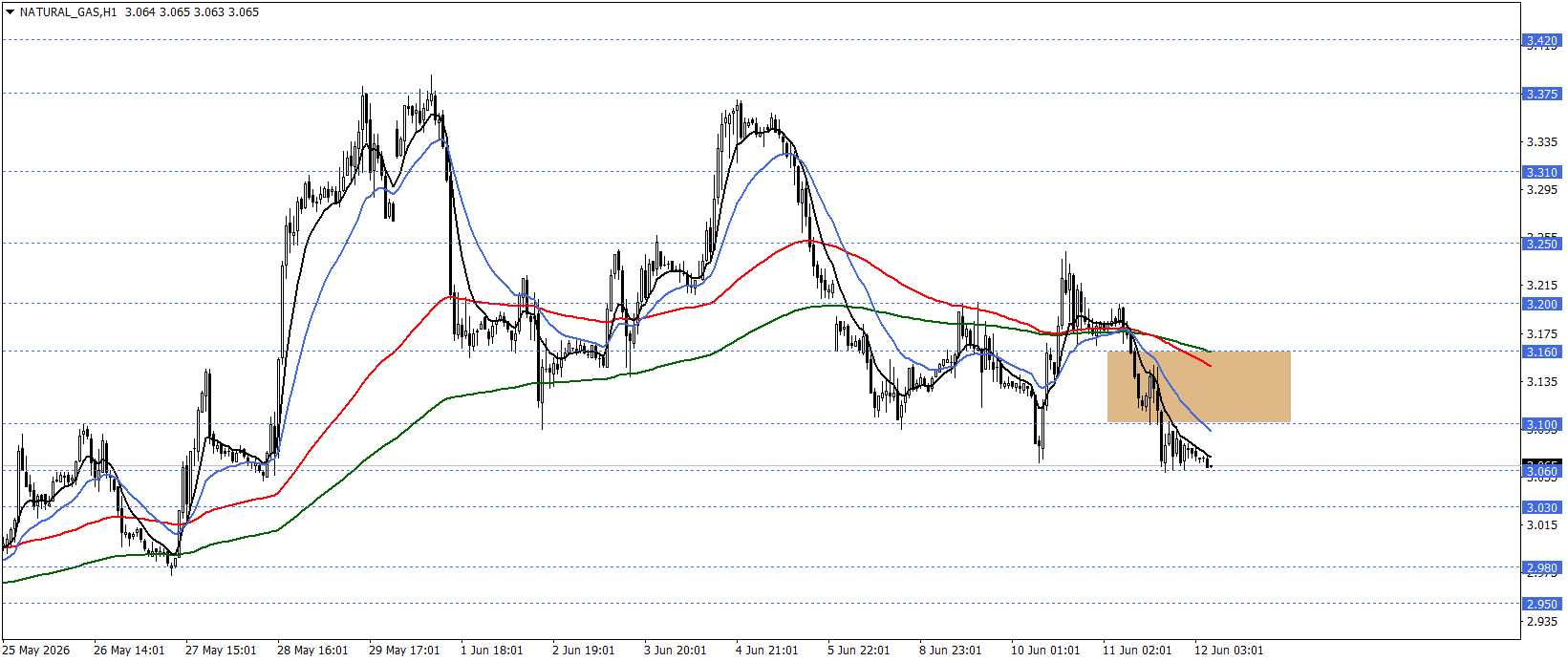
Task: Click the 3.215 price axis value
Action: 1541,286
